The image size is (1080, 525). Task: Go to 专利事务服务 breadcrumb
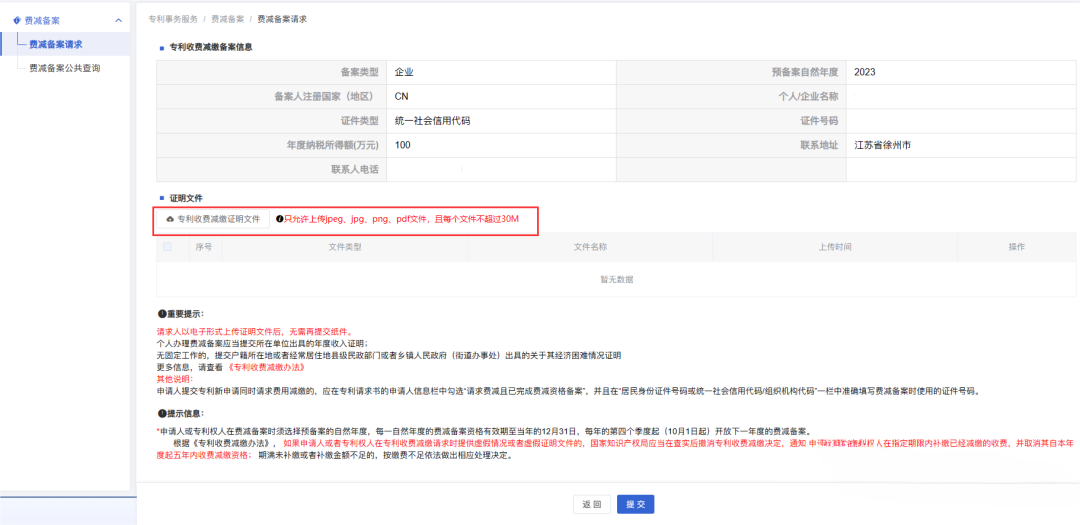(x=173, y=19)
